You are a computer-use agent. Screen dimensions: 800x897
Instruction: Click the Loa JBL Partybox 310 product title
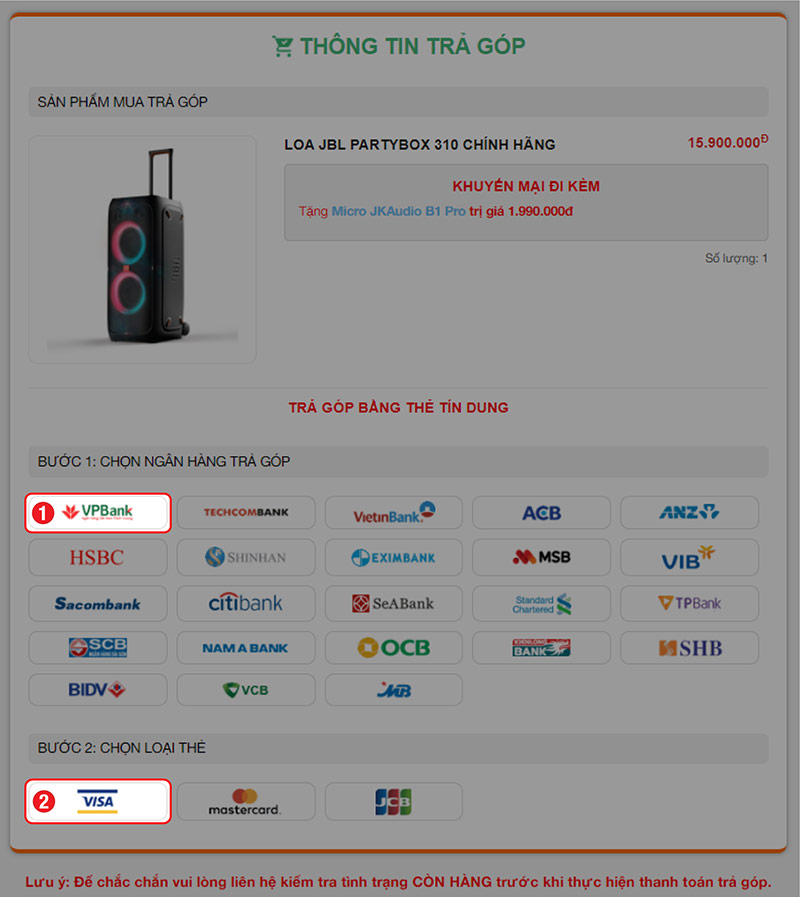419,145
